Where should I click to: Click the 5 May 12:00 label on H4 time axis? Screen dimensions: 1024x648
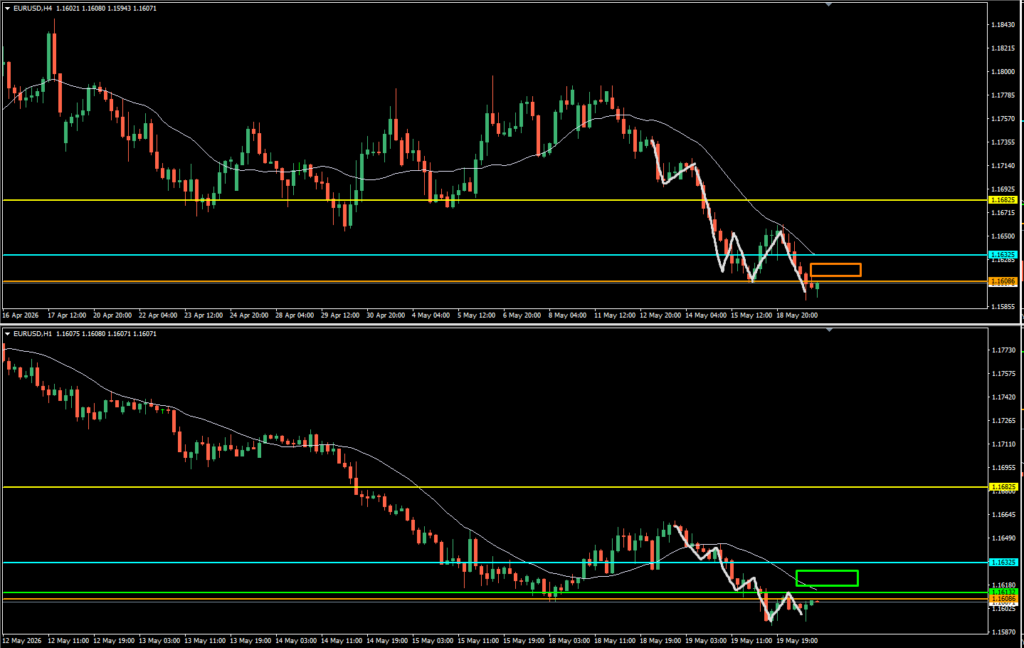pos(476,315)
